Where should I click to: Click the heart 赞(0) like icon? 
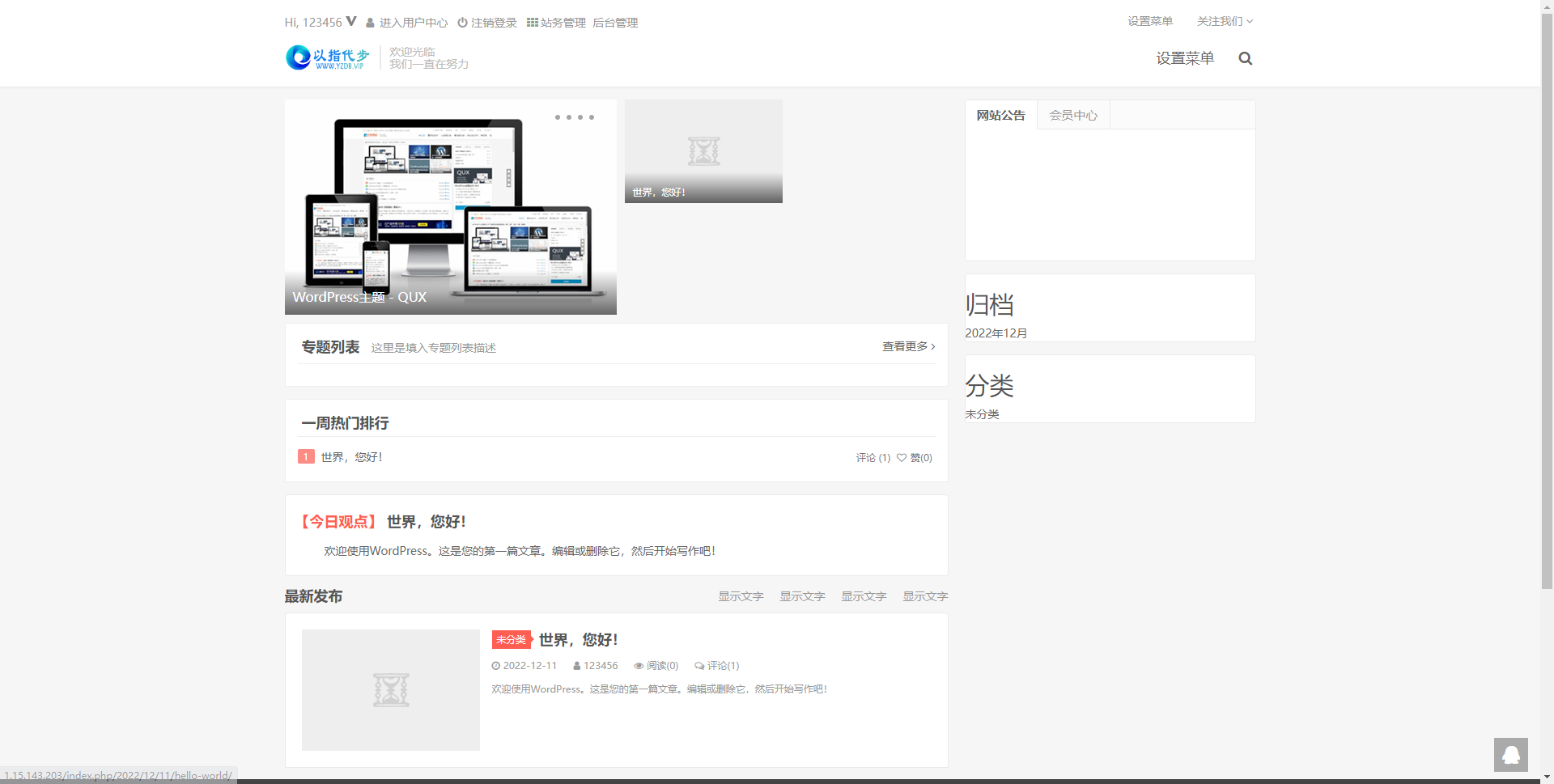coord(902,458)
